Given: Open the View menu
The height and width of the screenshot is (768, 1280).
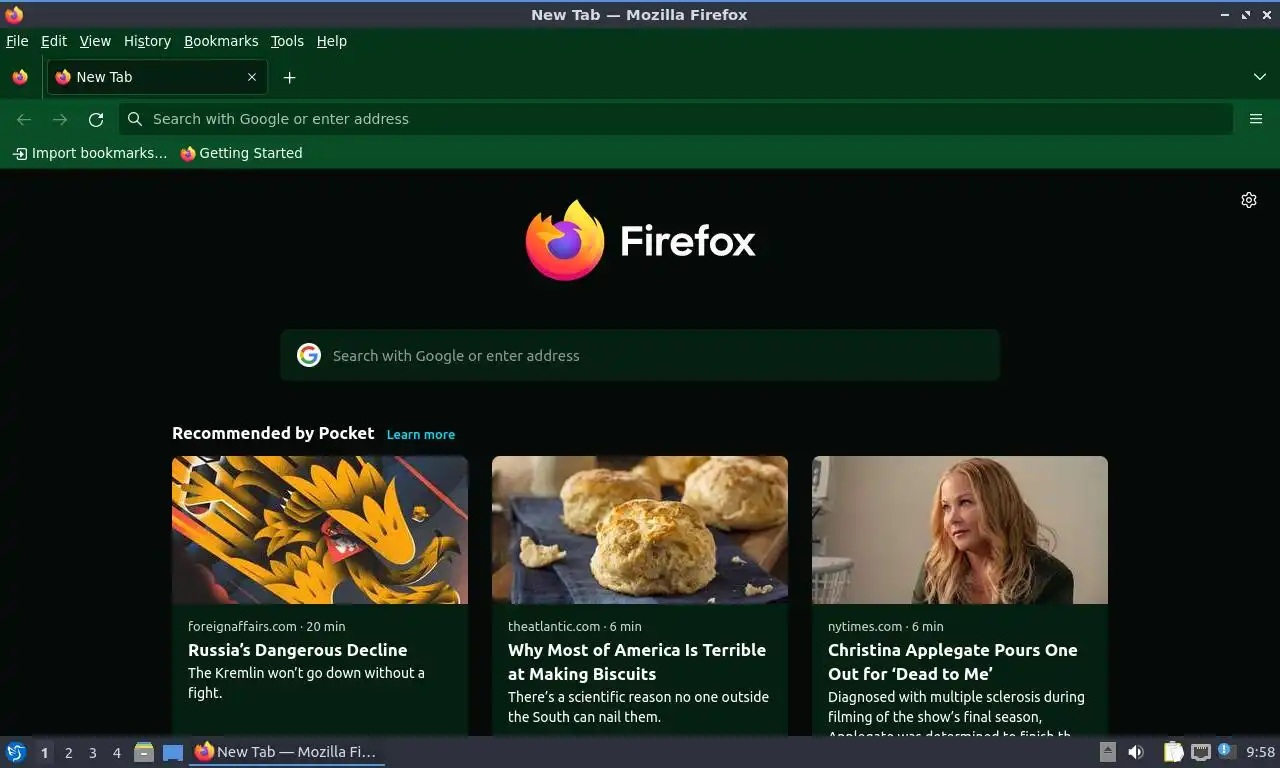Looking at the screenshot, I should pos(95,41).
